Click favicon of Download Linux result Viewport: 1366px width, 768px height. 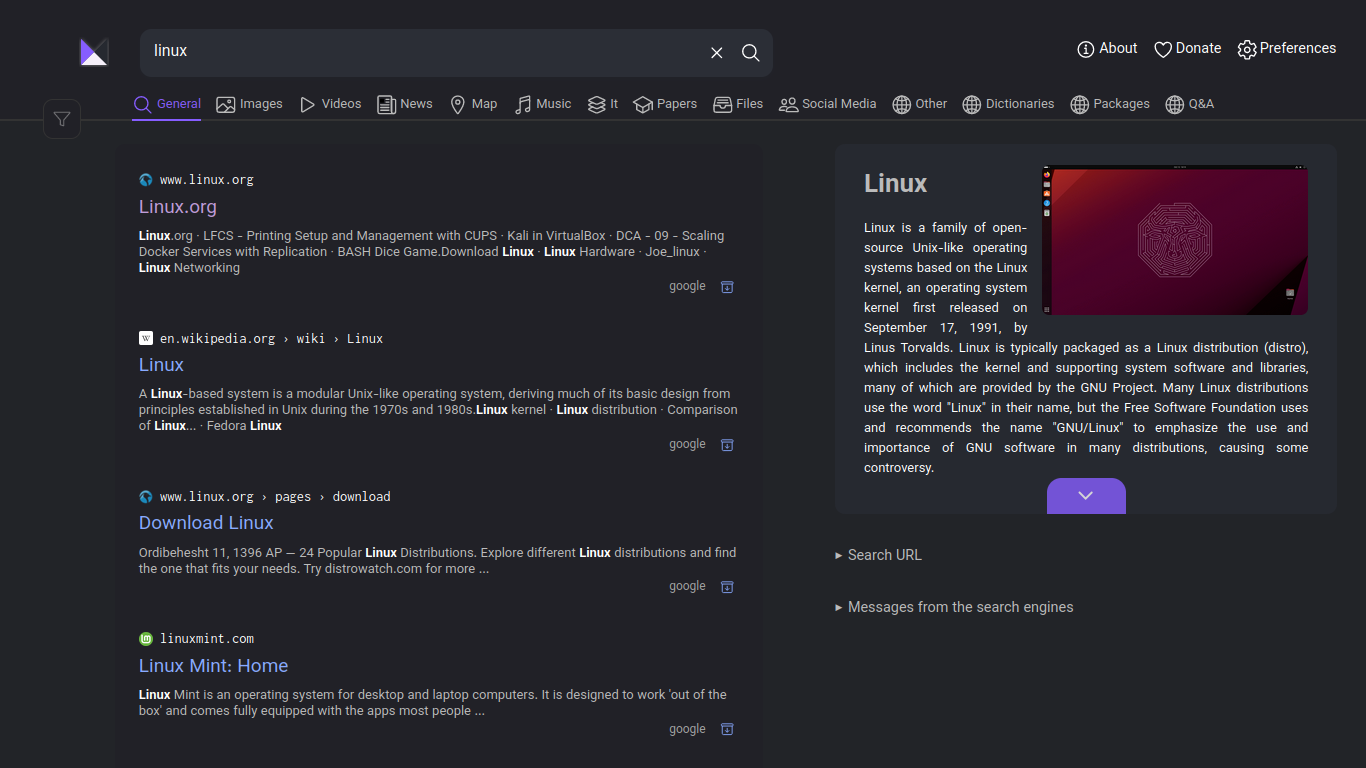(x=146, y=496)
